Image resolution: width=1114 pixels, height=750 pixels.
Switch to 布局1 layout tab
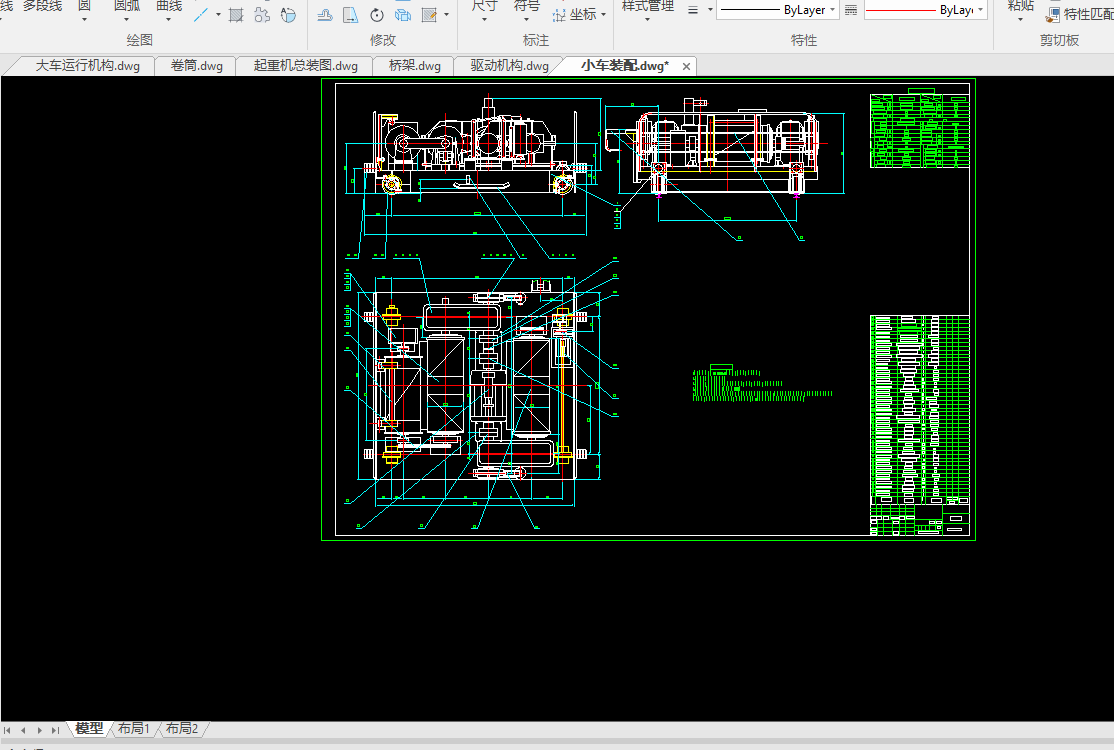pyautogui.click(x=133, y=729)
